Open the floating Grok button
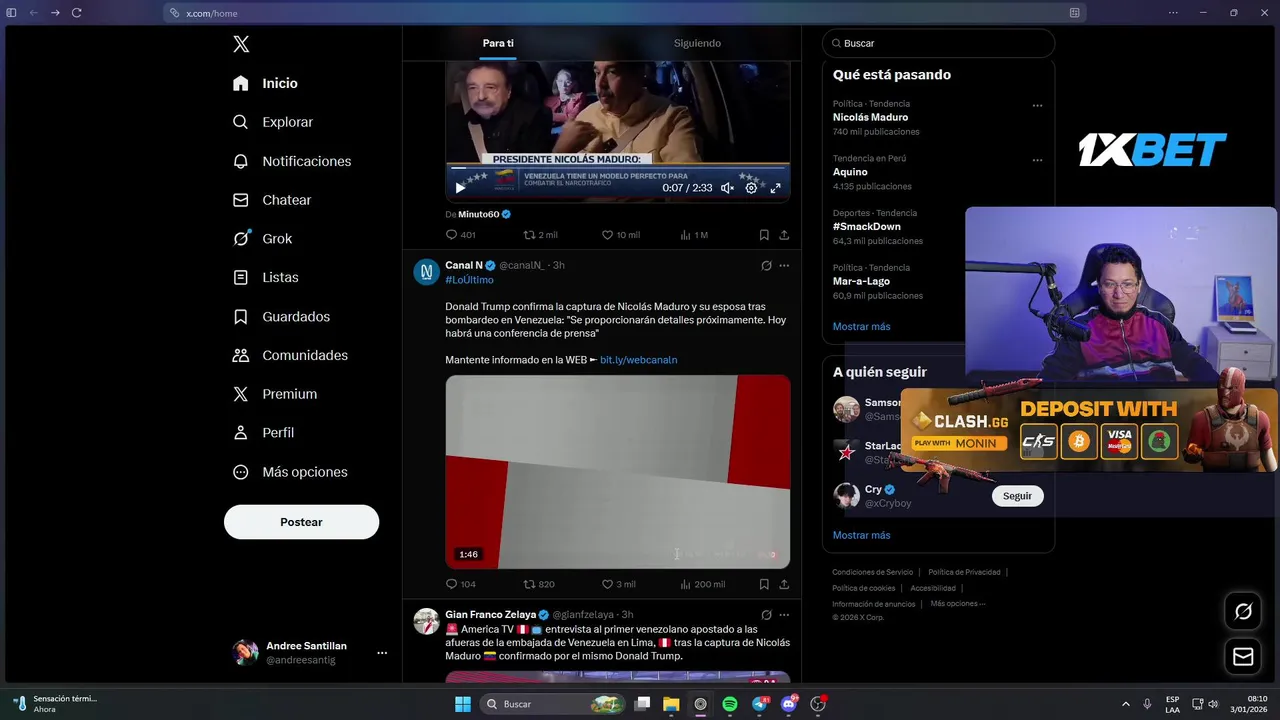1280x720 pixels. [x=1243, y=611]
